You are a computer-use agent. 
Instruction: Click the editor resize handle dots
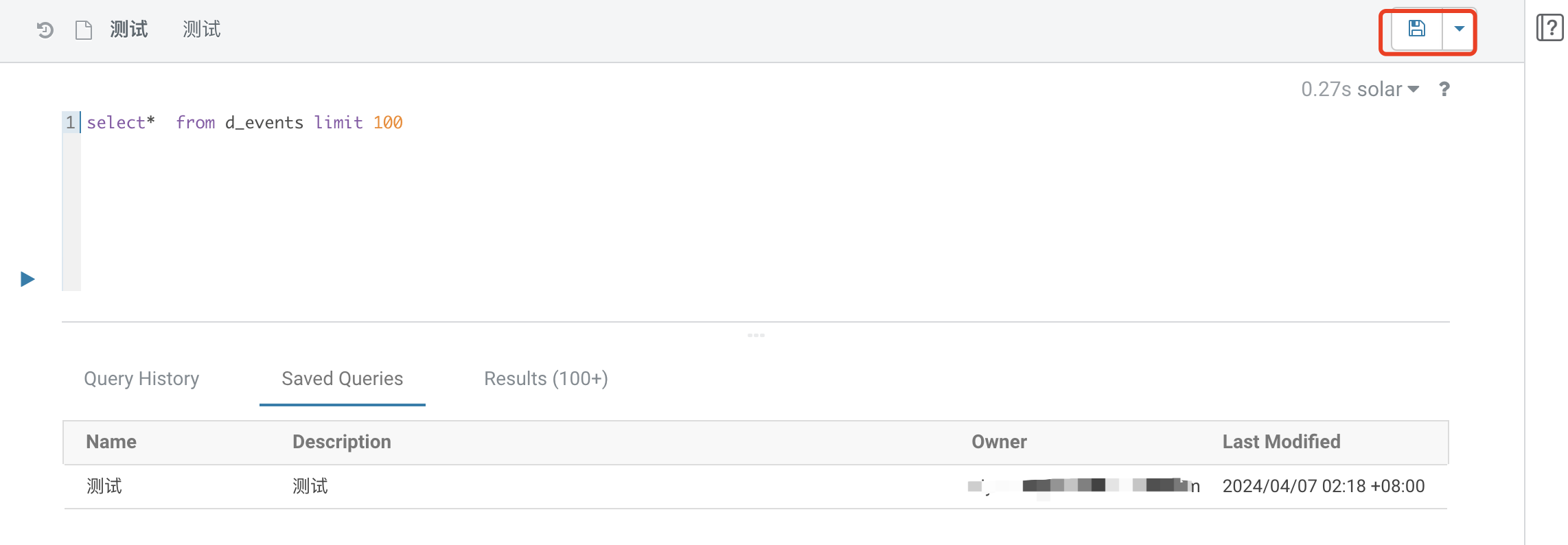[756, 335]
